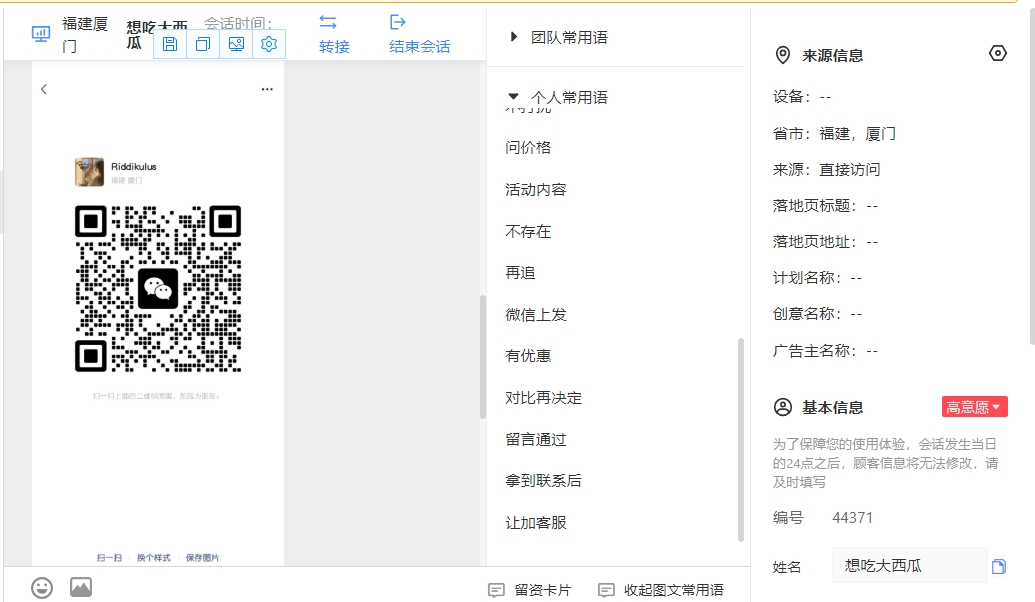
Task: Click the 姓名 input field
Action: tap(910, 566)
